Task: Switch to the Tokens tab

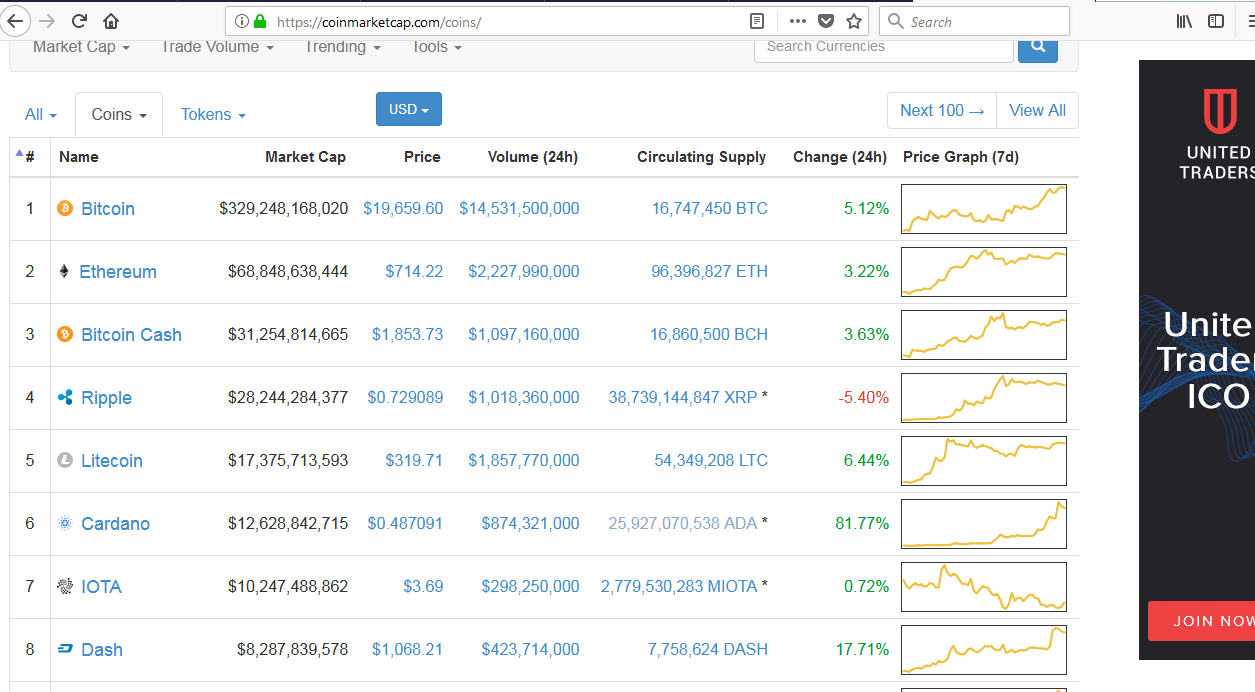Action: [x=213, y=115]
